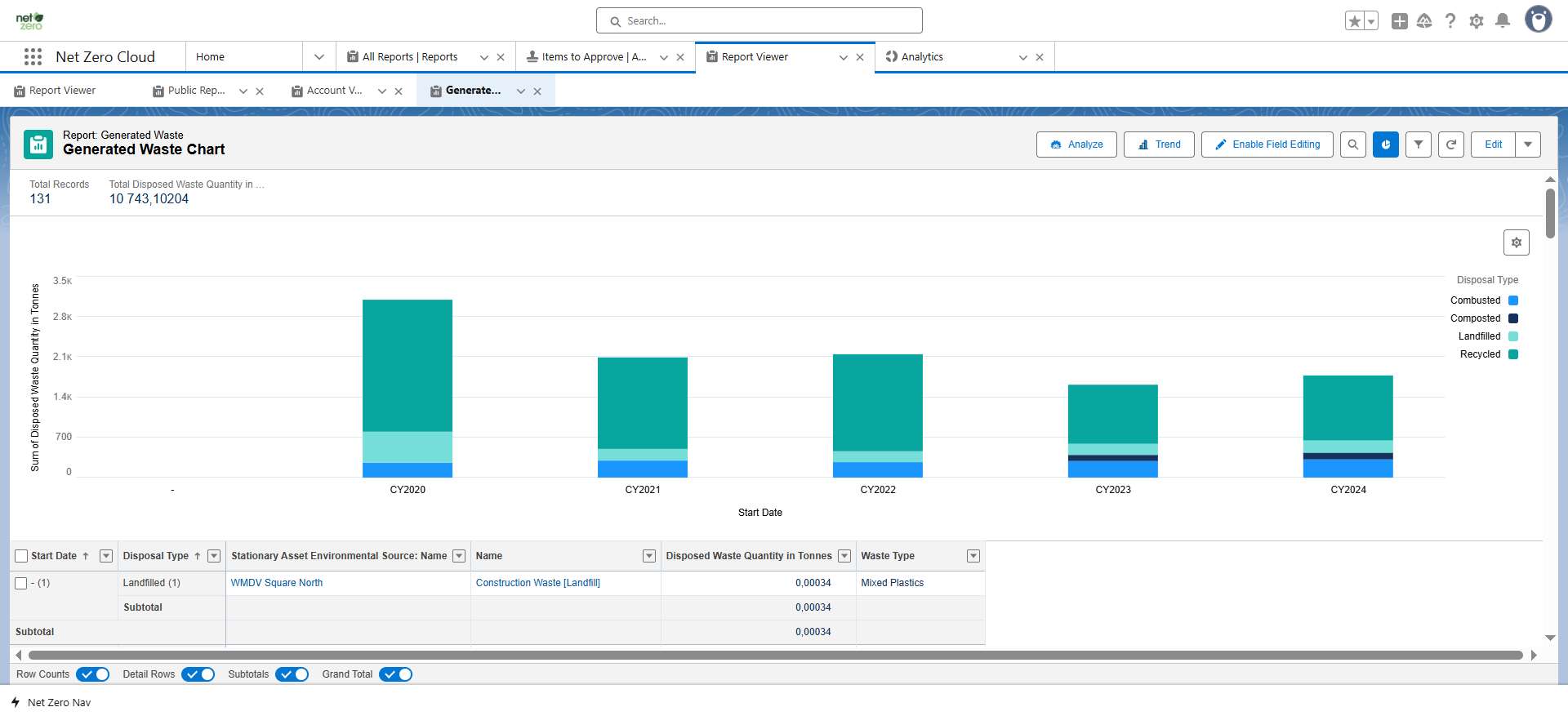Open the user profile avatar
Screen dimensions: 1568x716
coord(1539,20)
